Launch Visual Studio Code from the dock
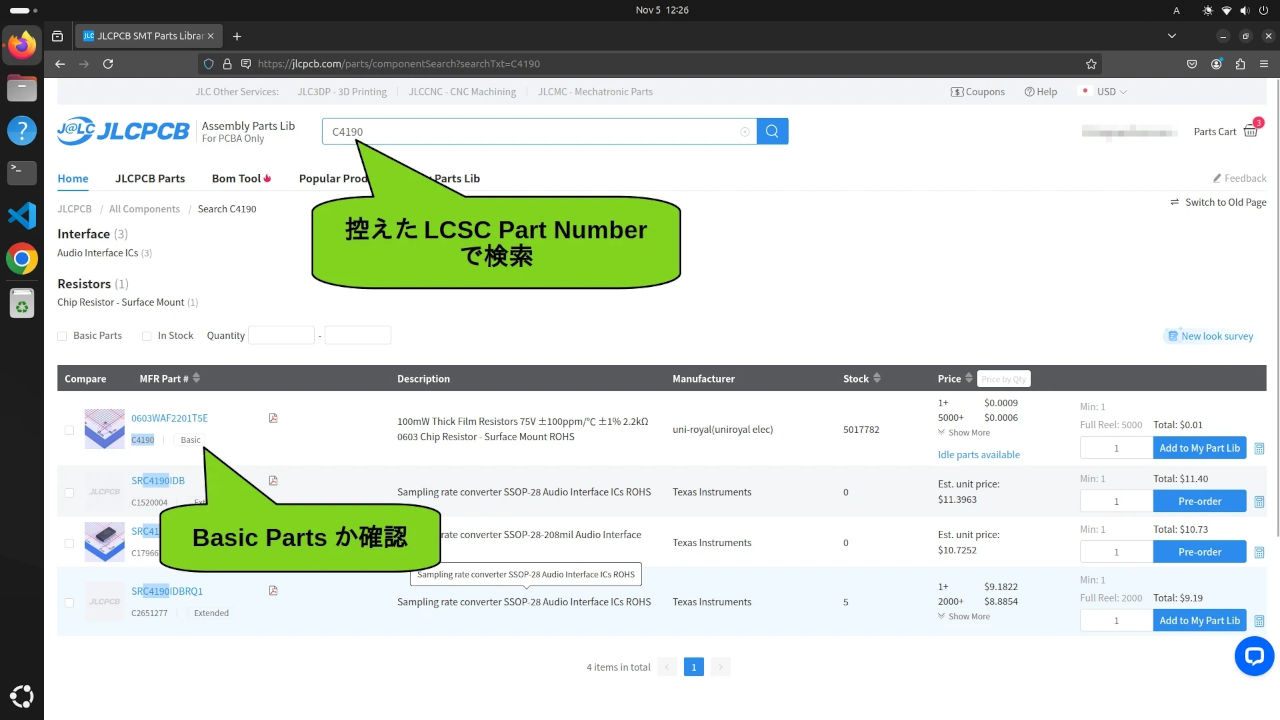Image resolution: width=1280 pixels, height=720 pixels. 22,215
